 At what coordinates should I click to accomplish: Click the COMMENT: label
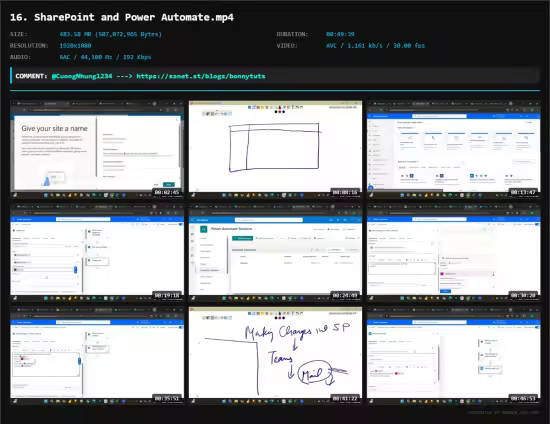31,76
